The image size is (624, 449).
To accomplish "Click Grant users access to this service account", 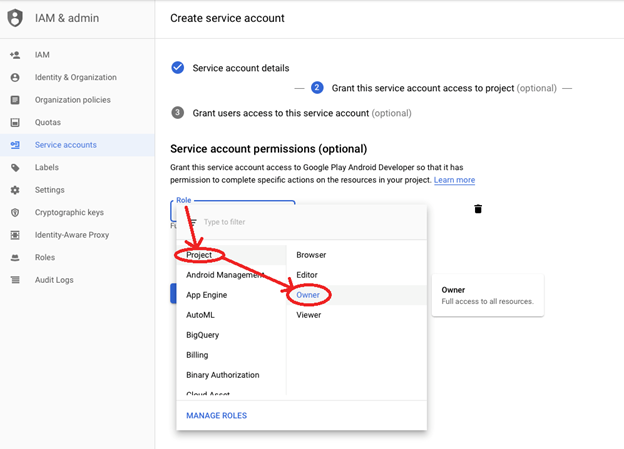I will click(x=302, y=113).
